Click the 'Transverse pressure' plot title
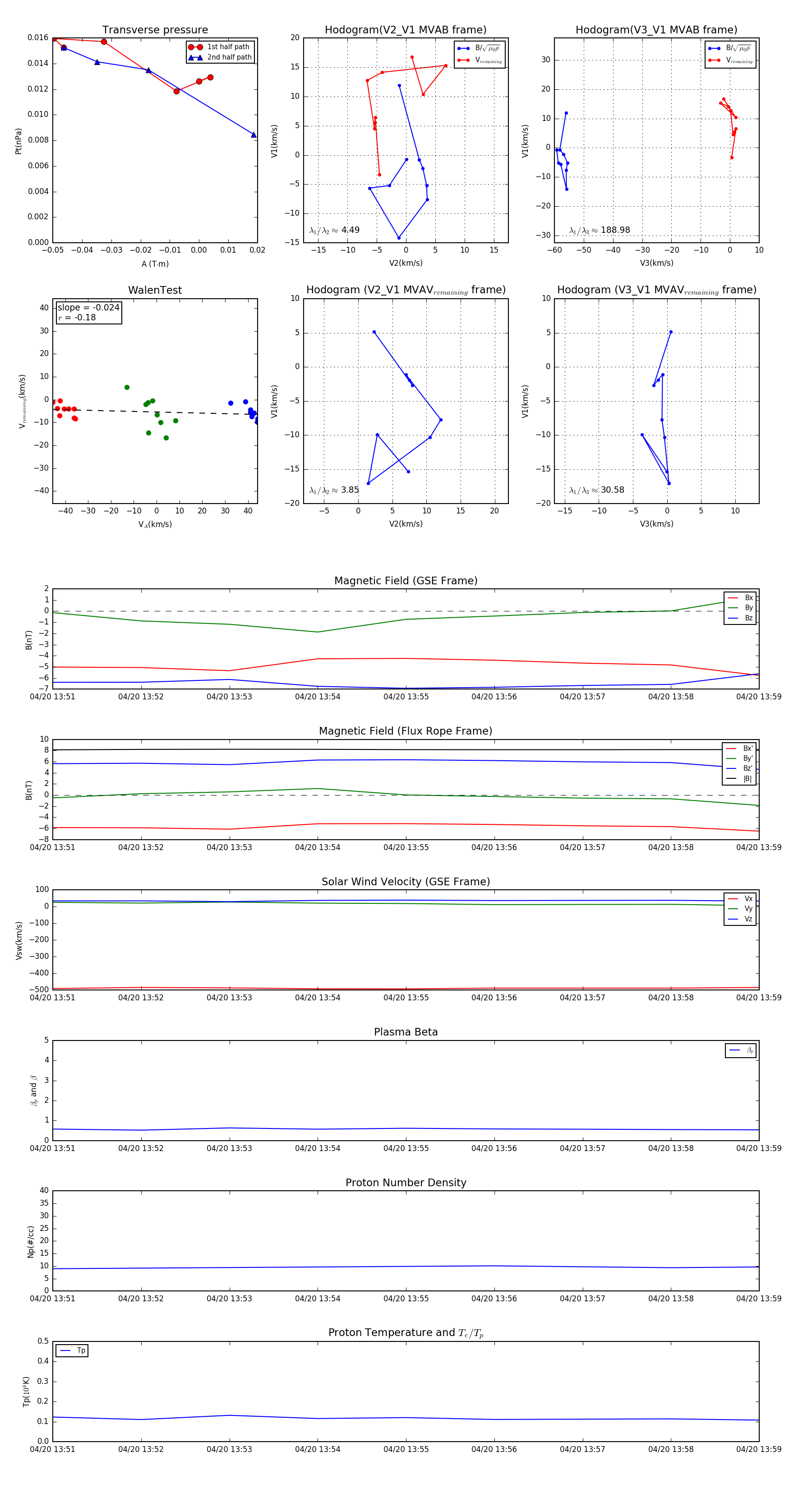812x1489 pixels. click(x=155, y=29)
